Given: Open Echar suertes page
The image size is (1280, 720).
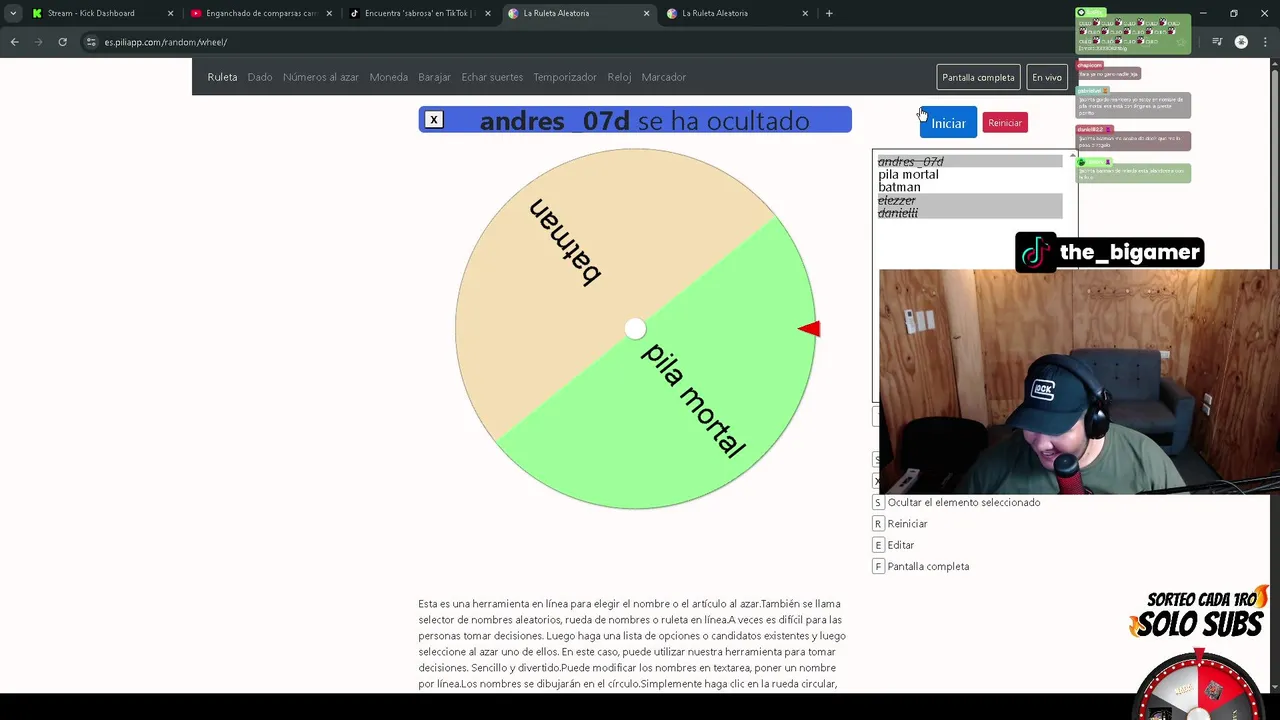Looking at the screenshot, I should (492, 77).
